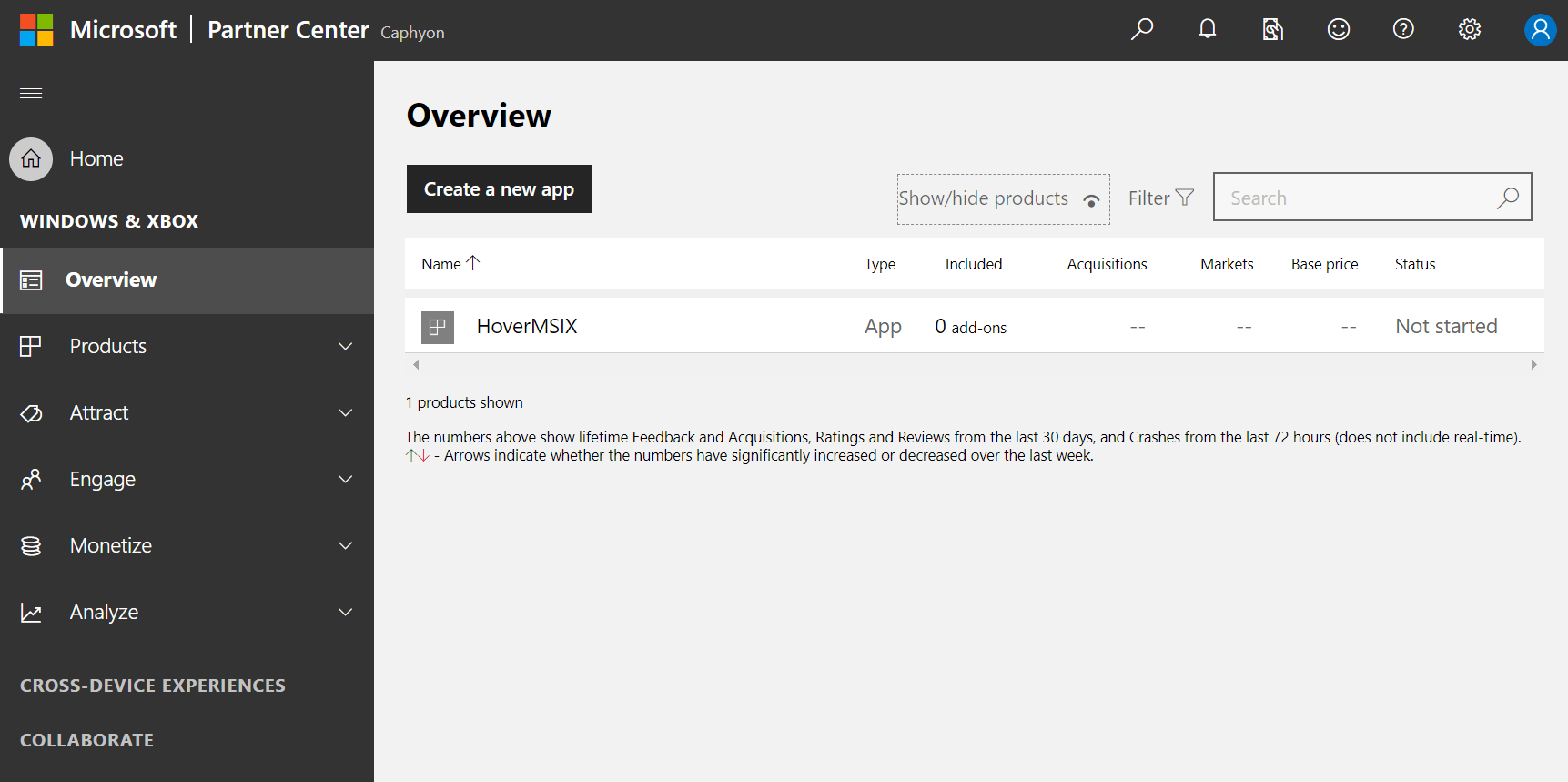This screenshot has width=1568, height=782.
Task: Click the Name sort arrow
Action: point(472,263)
